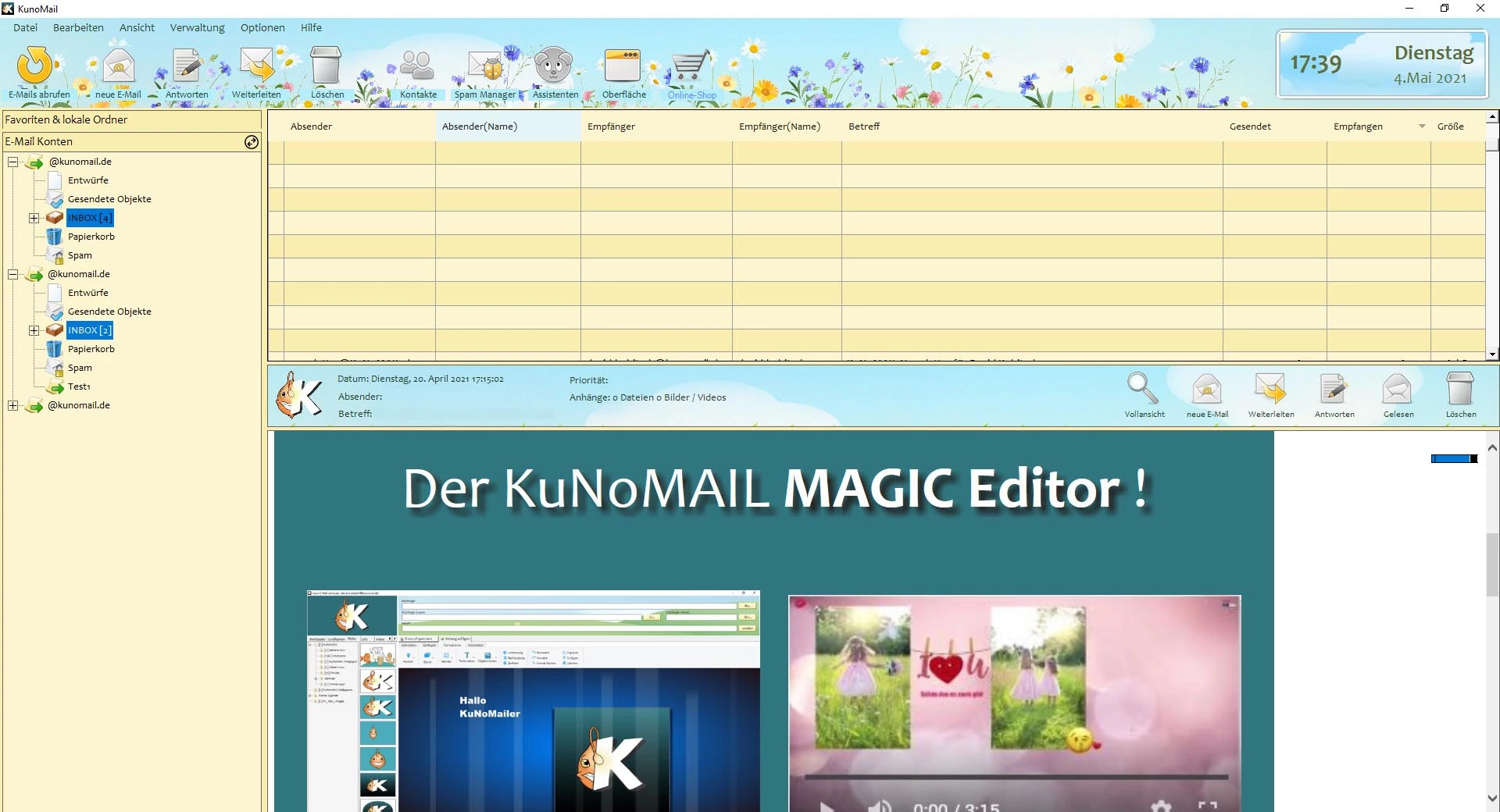Delete message with preview Löschen icon
This screenshot has width=1500, height=812.
[1460, 388]
